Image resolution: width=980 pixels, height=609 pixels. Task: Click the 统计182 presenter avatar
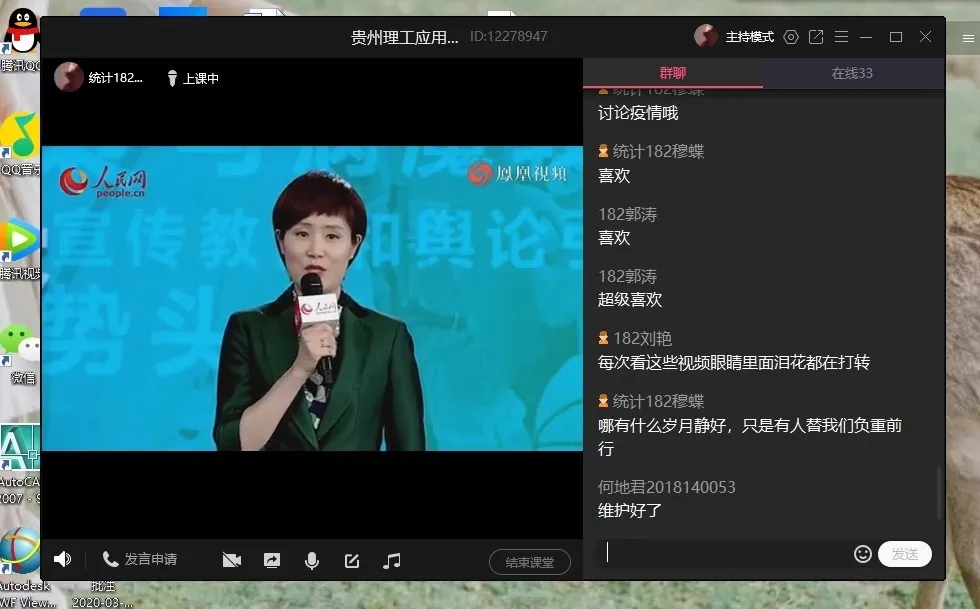point(69,77)
